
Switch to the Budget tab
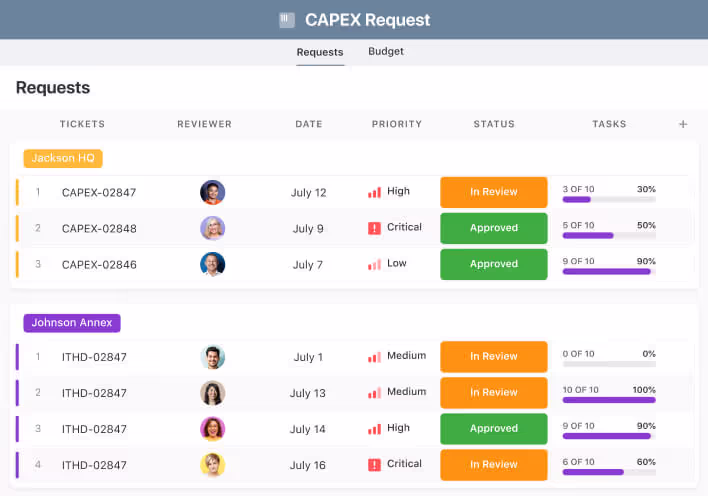point(386,51)
